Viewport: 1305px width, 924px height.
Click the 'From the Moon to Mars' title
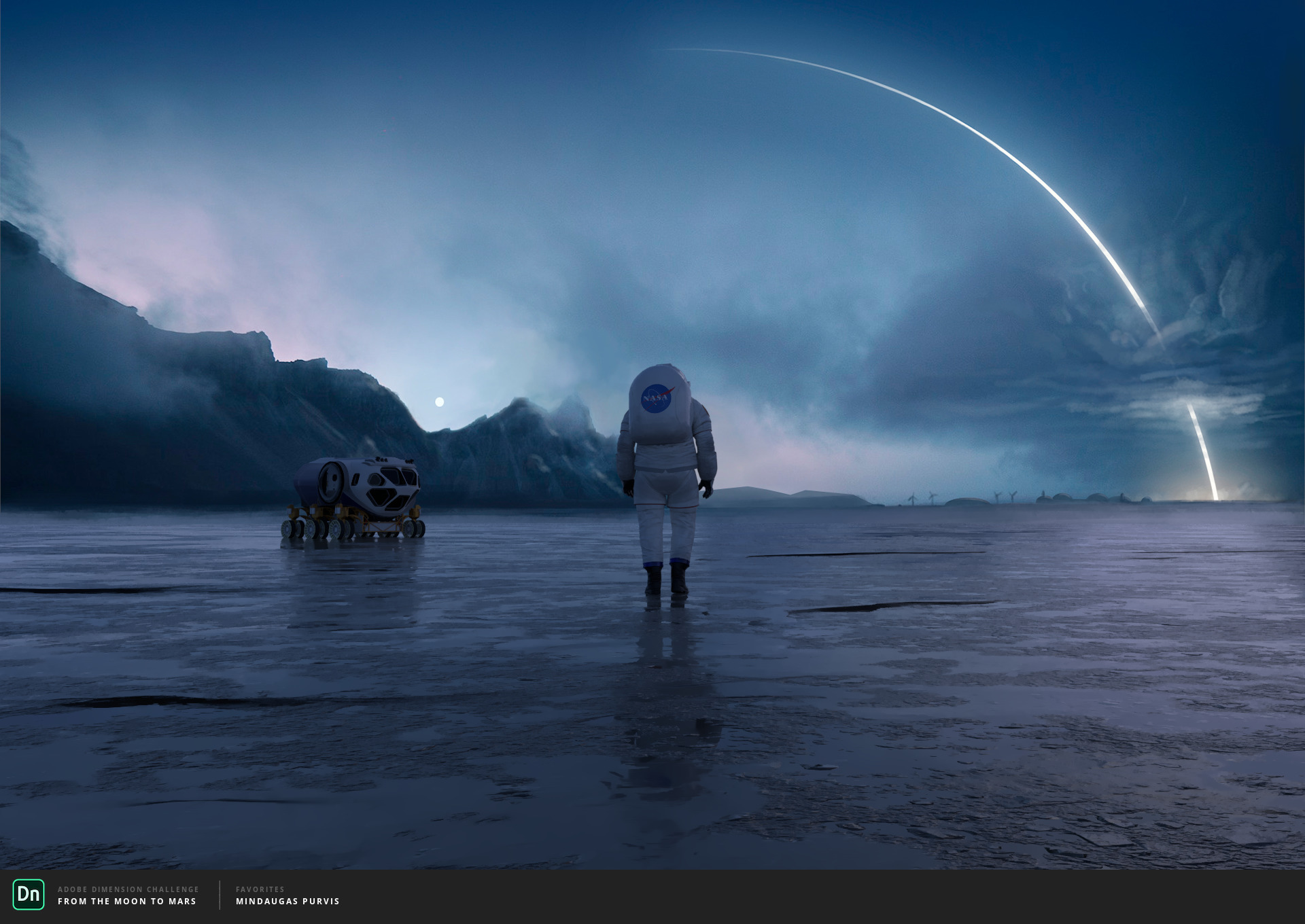[127, 902]
